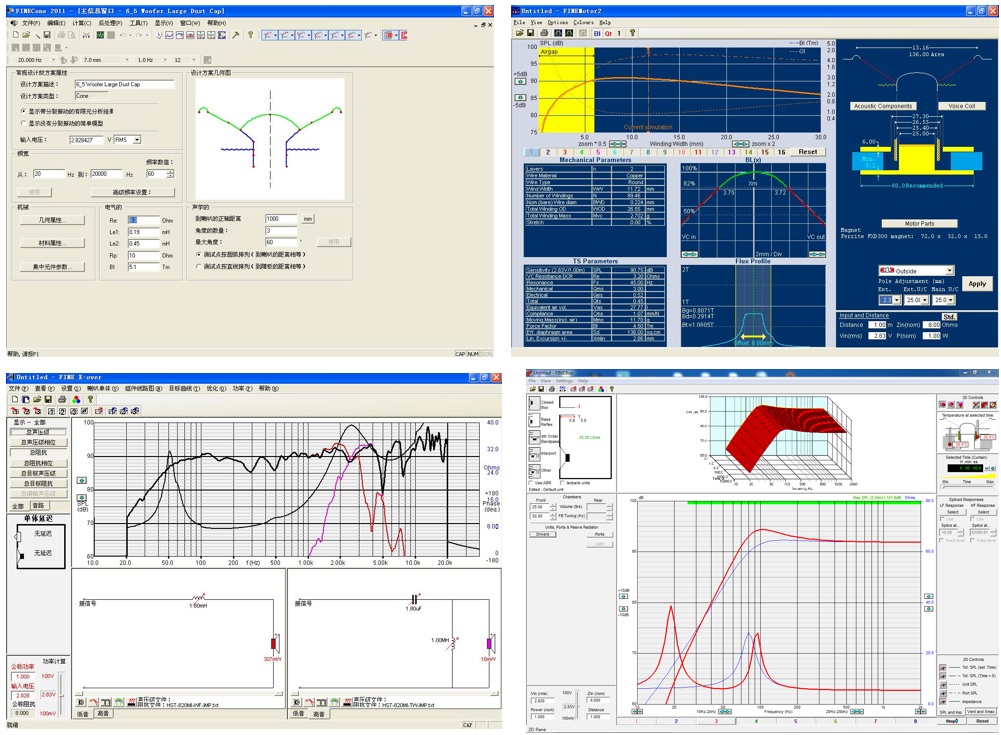The width and height of the screenshot is (1001, 735).
Task: Click the help question icon in FINE X-over
Action: (x=90, y=399)
